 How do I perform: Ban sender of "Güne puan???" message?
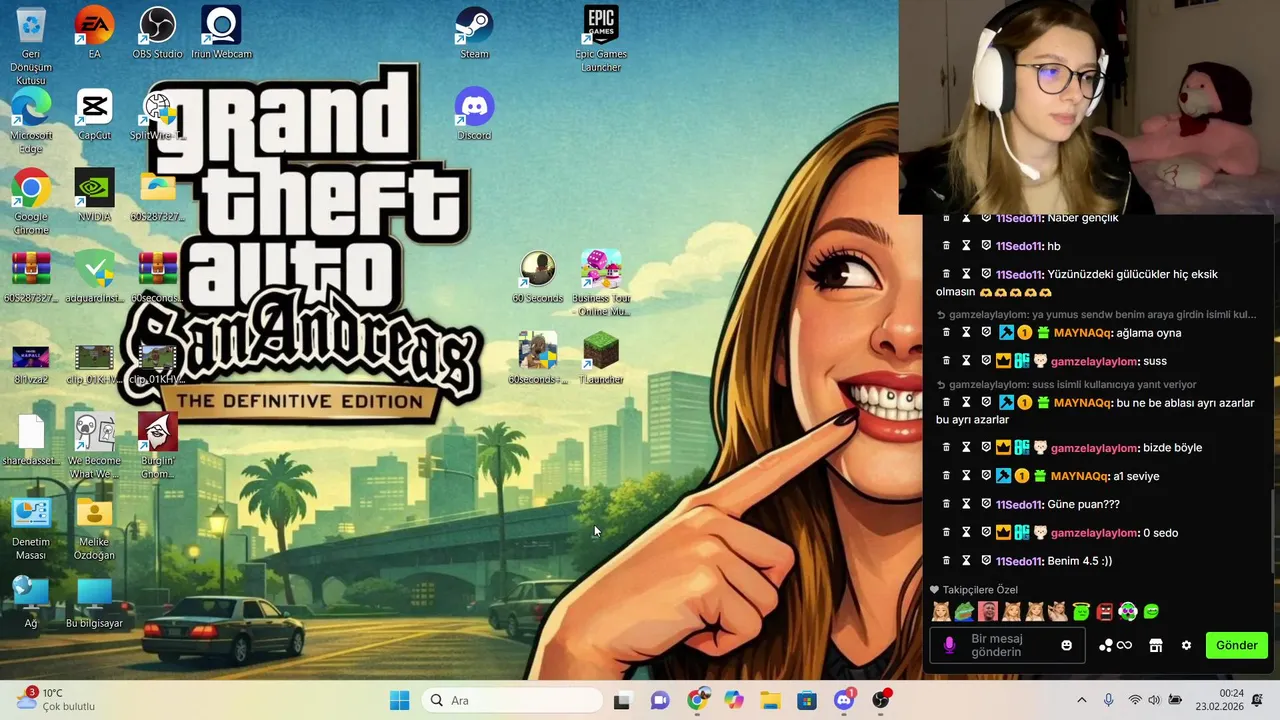coord(986,504)
